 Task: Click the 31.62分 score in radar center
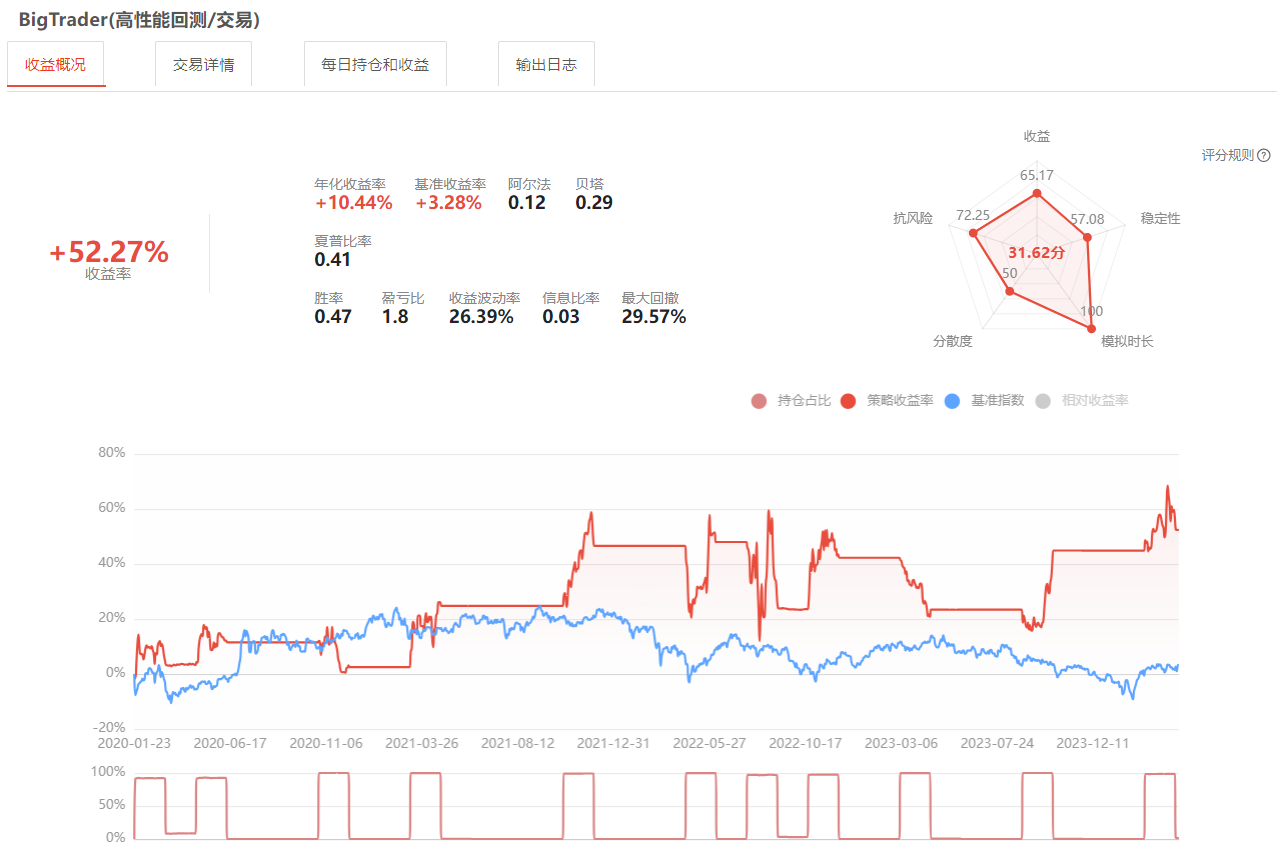[1036, 253]
